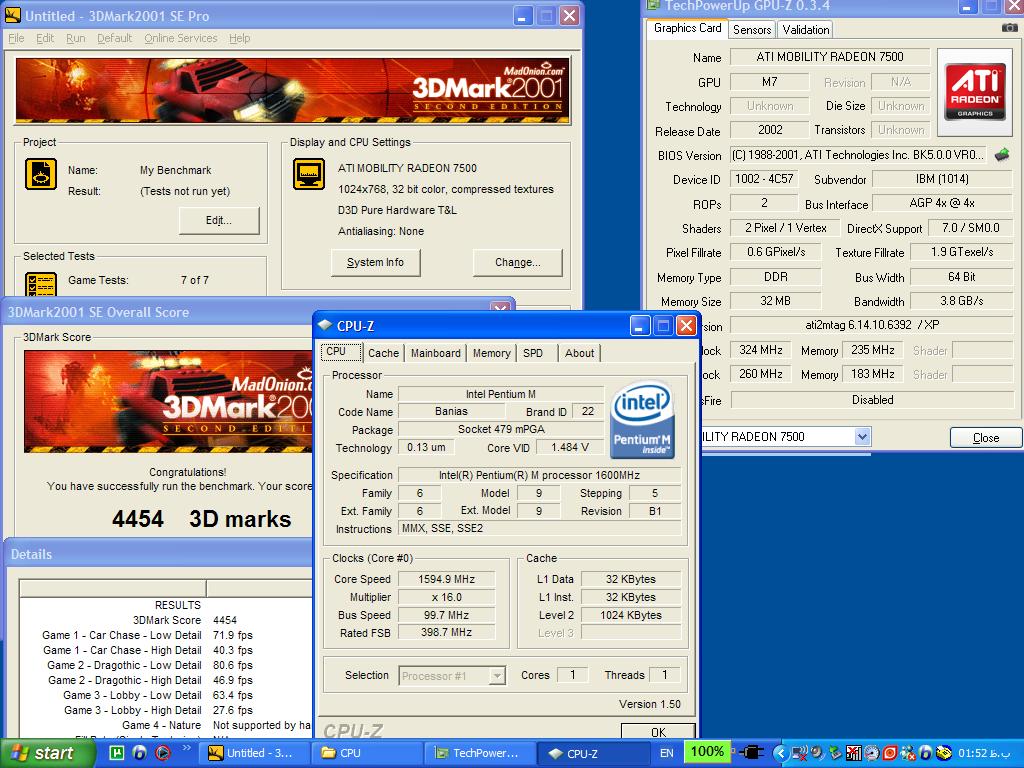Switch to TechPowerUp taskbar button
Viewport: 1024px width, 768px height.
point(481,753)
